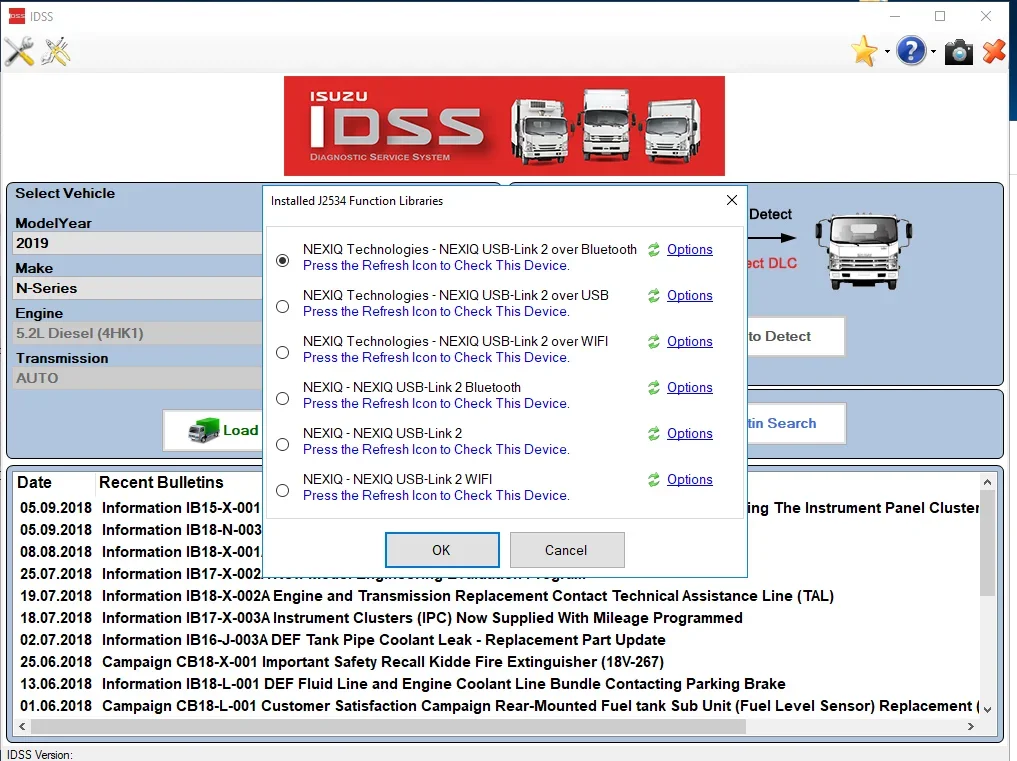Refresh the plain NEXIQ USB-Link 2 device
Viewport: 1017px width, 761px height.
[654, 434]
